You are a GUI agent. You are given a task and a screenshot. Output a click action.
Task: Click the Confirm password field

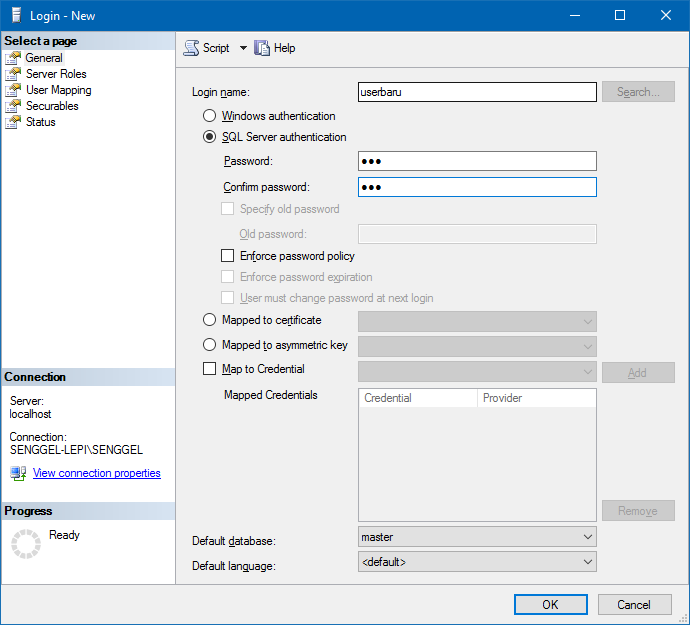(x=477, y=187)
